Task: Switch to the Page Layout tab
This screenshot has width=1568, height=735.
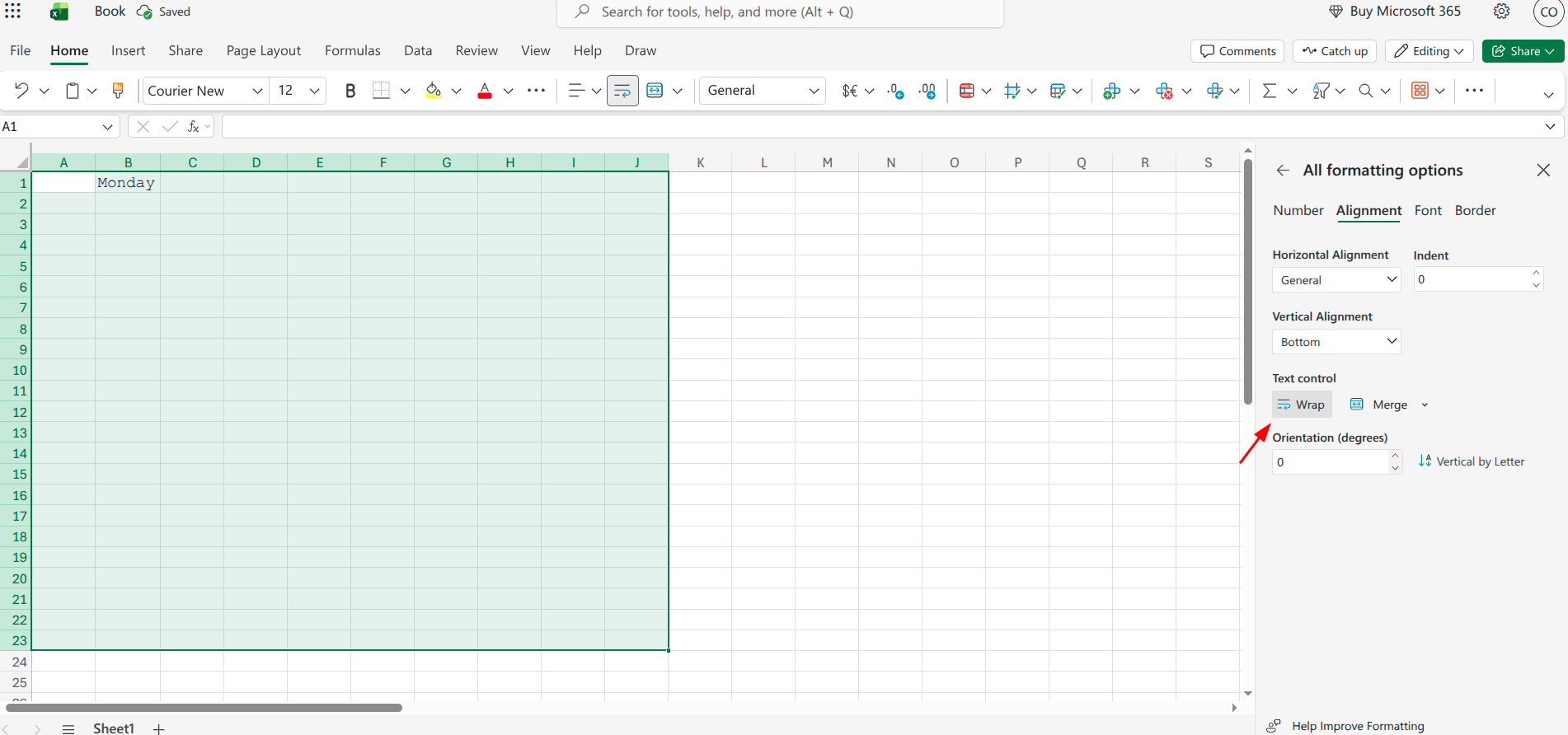Action: pyautogui.click(x=264, y=50)
